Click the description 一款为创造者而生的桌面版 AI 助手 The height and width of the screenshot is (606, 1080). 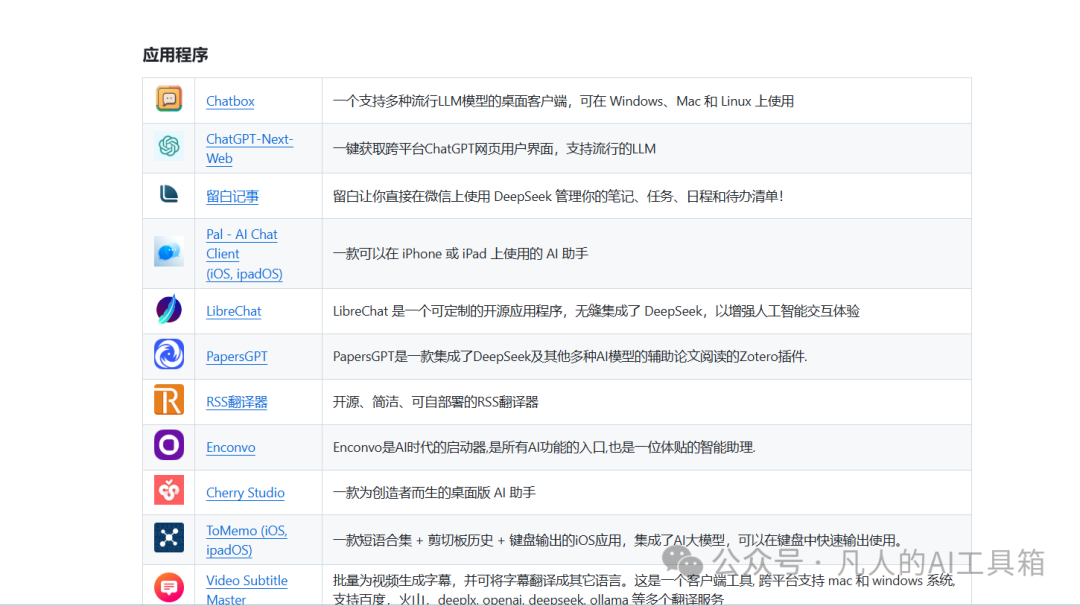click(x=434, y=493)
